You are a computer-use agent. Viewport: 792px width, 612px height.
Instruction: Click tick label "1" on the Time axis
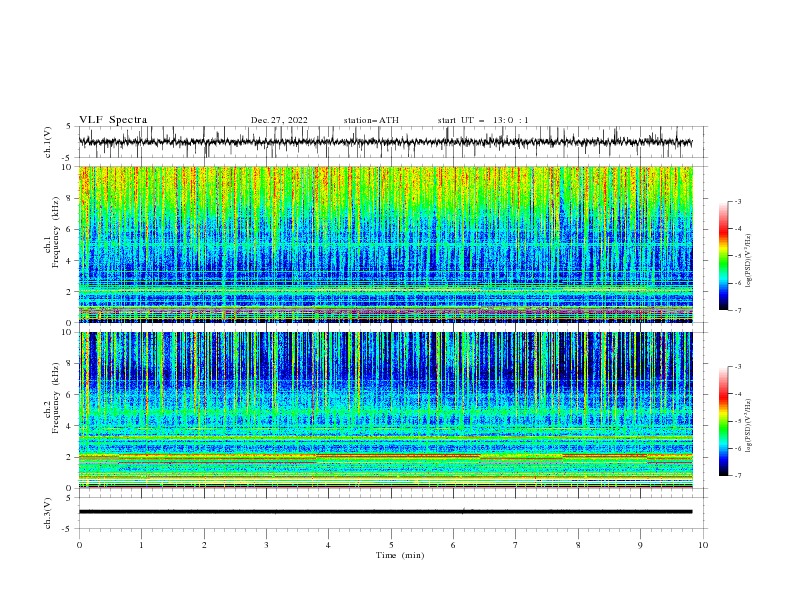tap(141, 545)
